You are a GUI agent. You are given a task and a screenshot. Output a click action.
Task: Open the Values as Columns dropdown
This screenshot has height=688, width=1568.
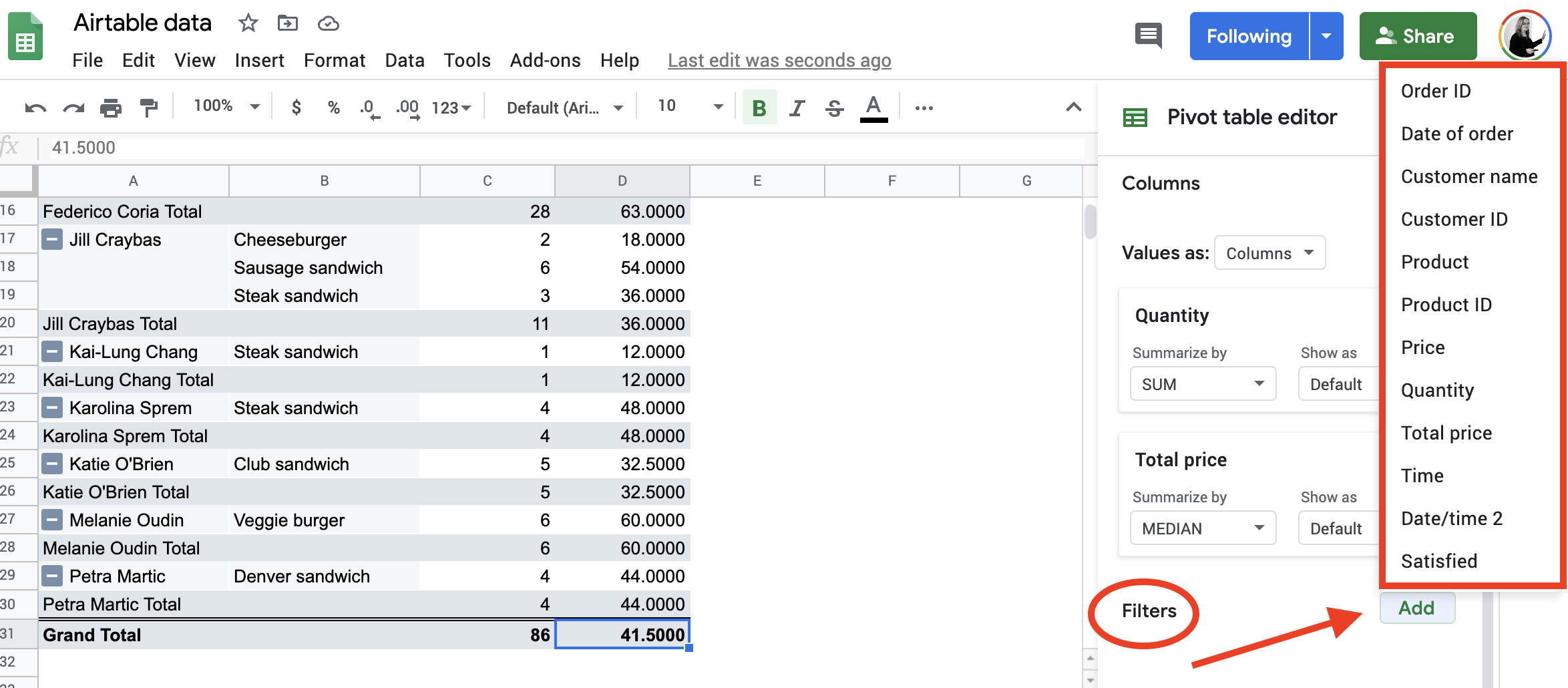click(x=1269, y=252)
